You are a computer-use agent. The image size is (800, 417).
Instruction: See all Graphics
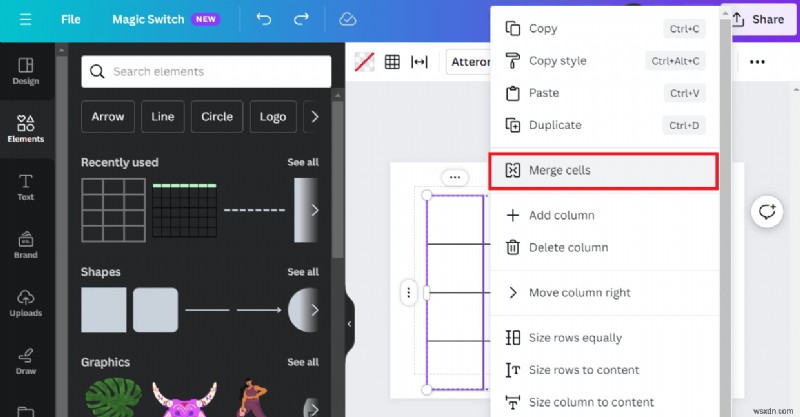[x=303, y=362]
